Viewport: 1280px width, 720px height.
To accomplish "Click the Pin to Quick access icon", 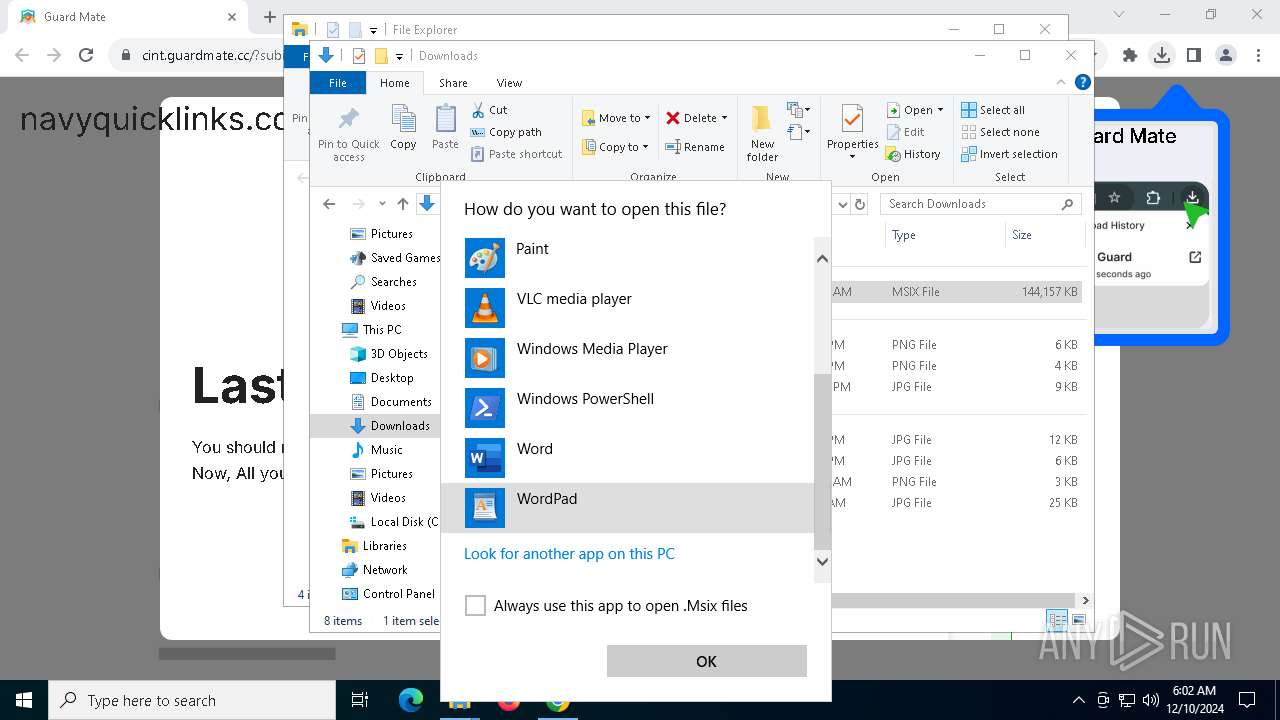I will pos(349,132).
